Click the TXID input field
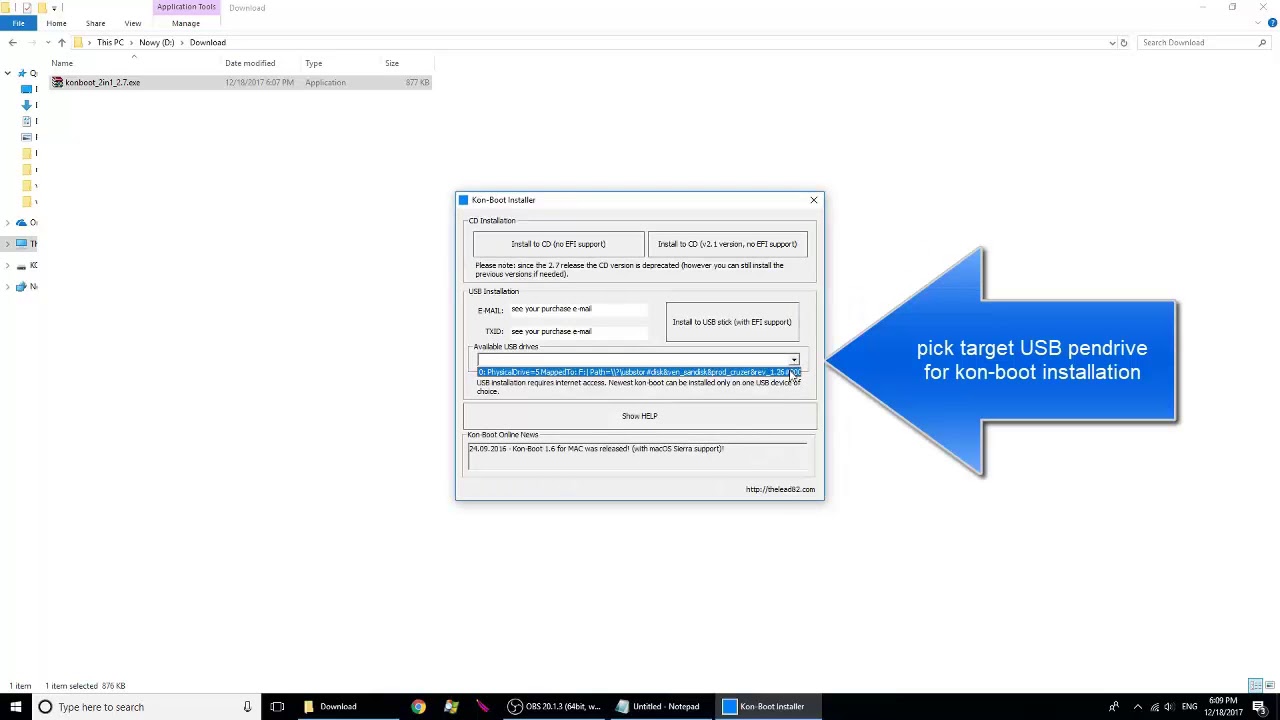 [x=578, y=331]
